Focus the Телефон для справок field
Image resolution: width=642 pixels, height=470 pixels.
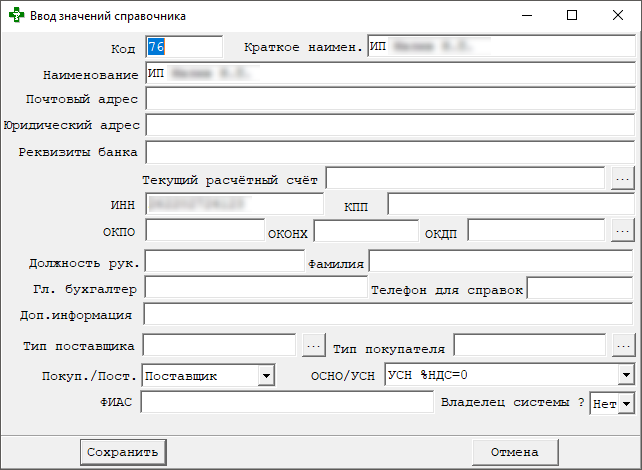click(x=580, y=289)
